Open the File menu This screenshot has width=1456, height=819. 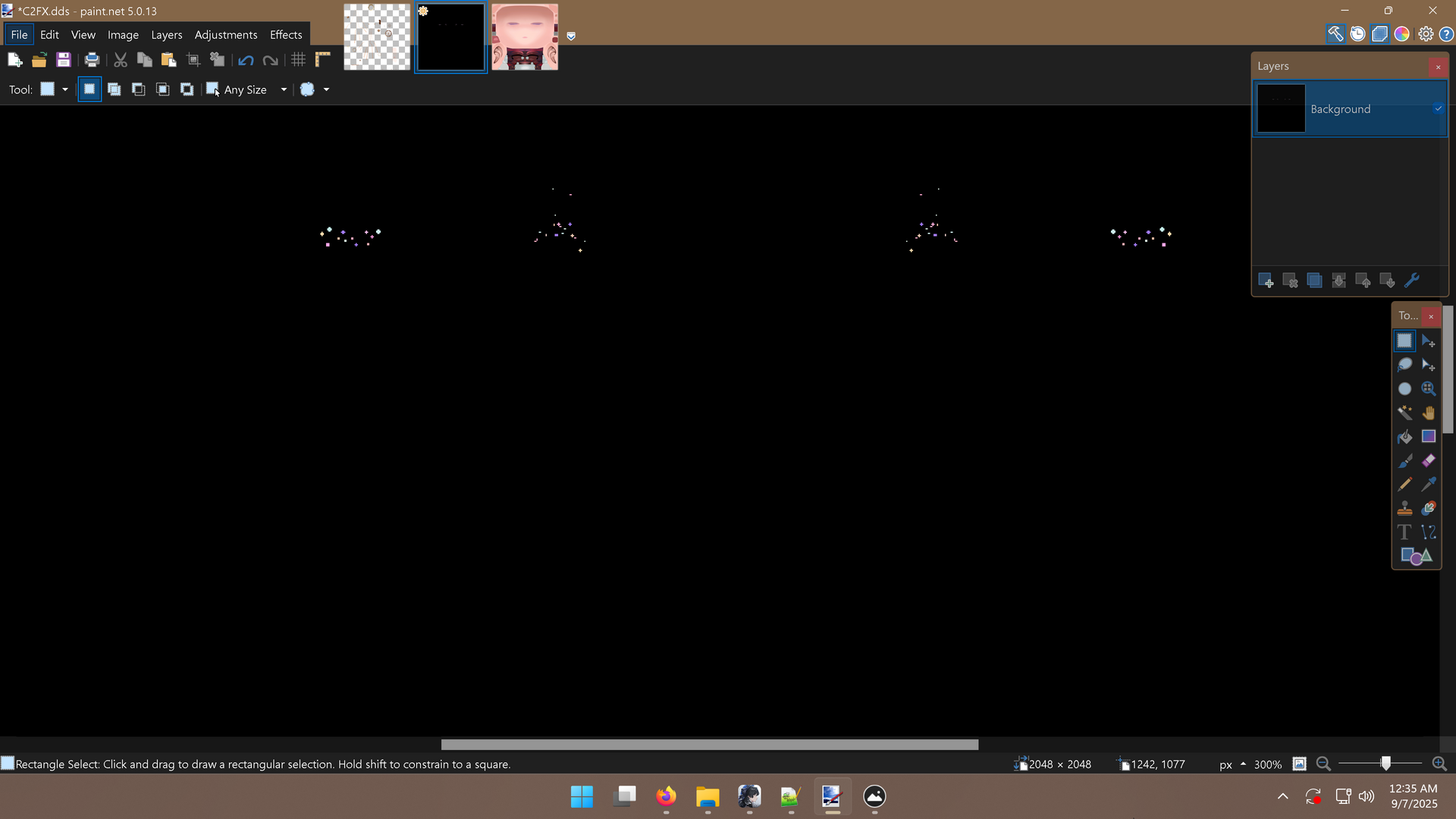tap(19, 34)
